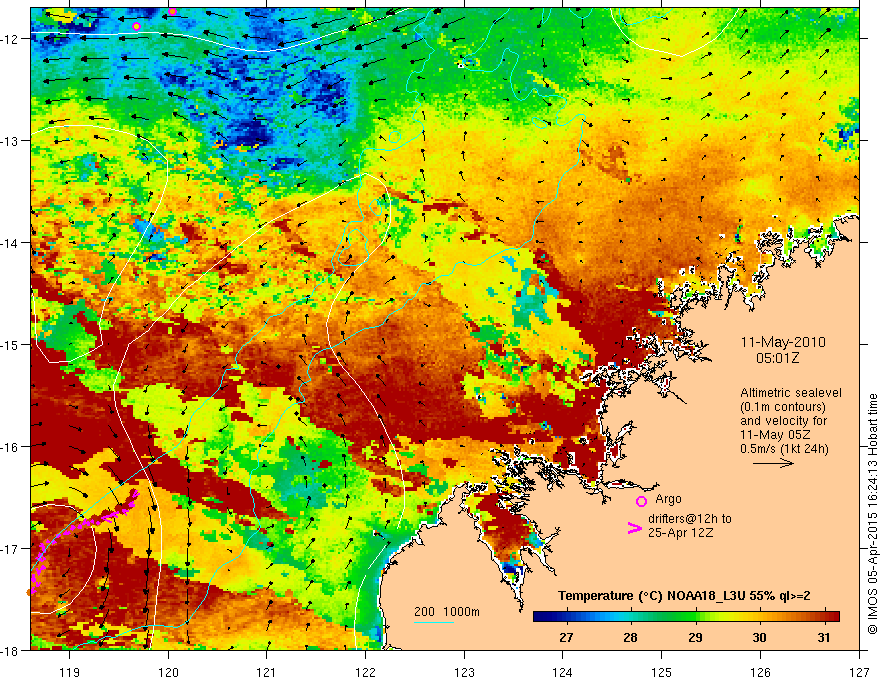Click the longitude axis label '121'
The width and height of the screenshot is (880, 680).
pyautogui.click(x=267, y=672)
